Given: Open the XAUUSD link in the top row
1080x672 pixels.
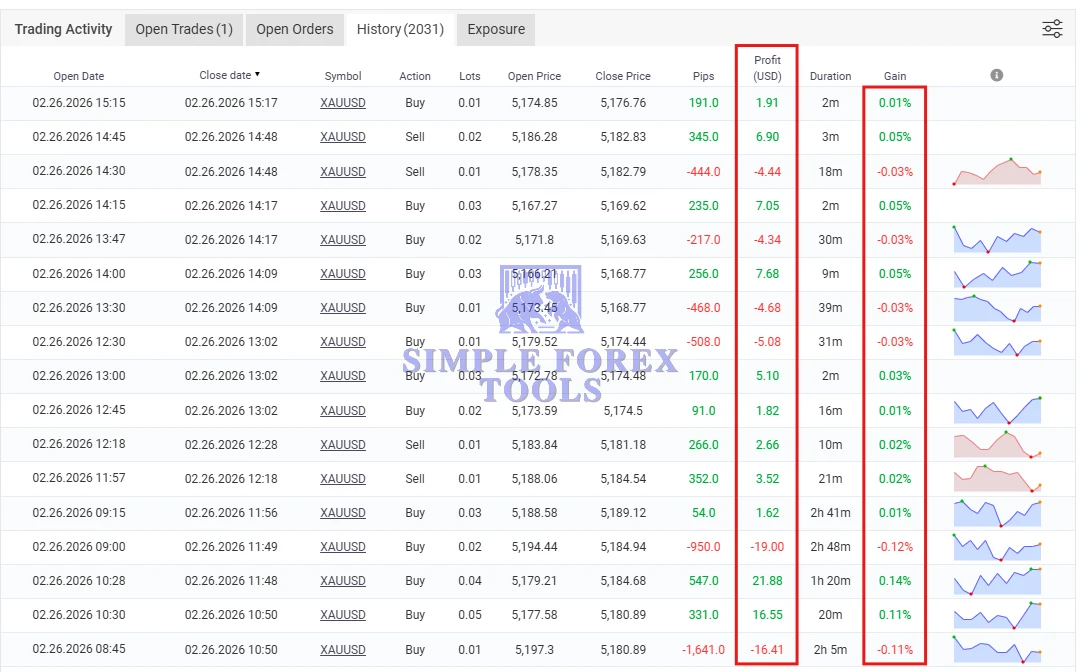Looking at the screenshot, I should click(343, 103).
